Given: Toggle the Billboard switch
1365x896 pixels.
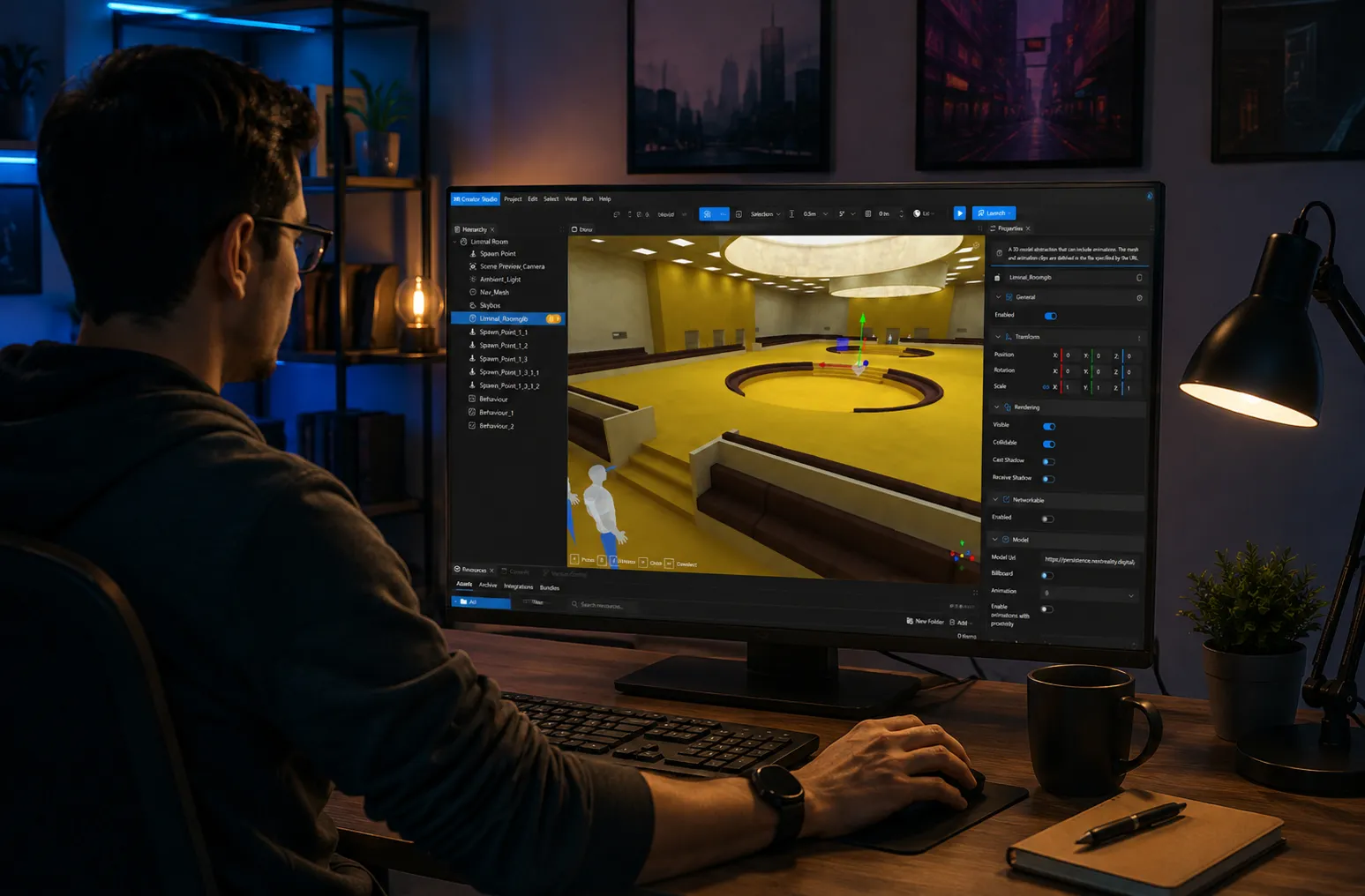Looking at the screenshot, I should pos(1046,575).
